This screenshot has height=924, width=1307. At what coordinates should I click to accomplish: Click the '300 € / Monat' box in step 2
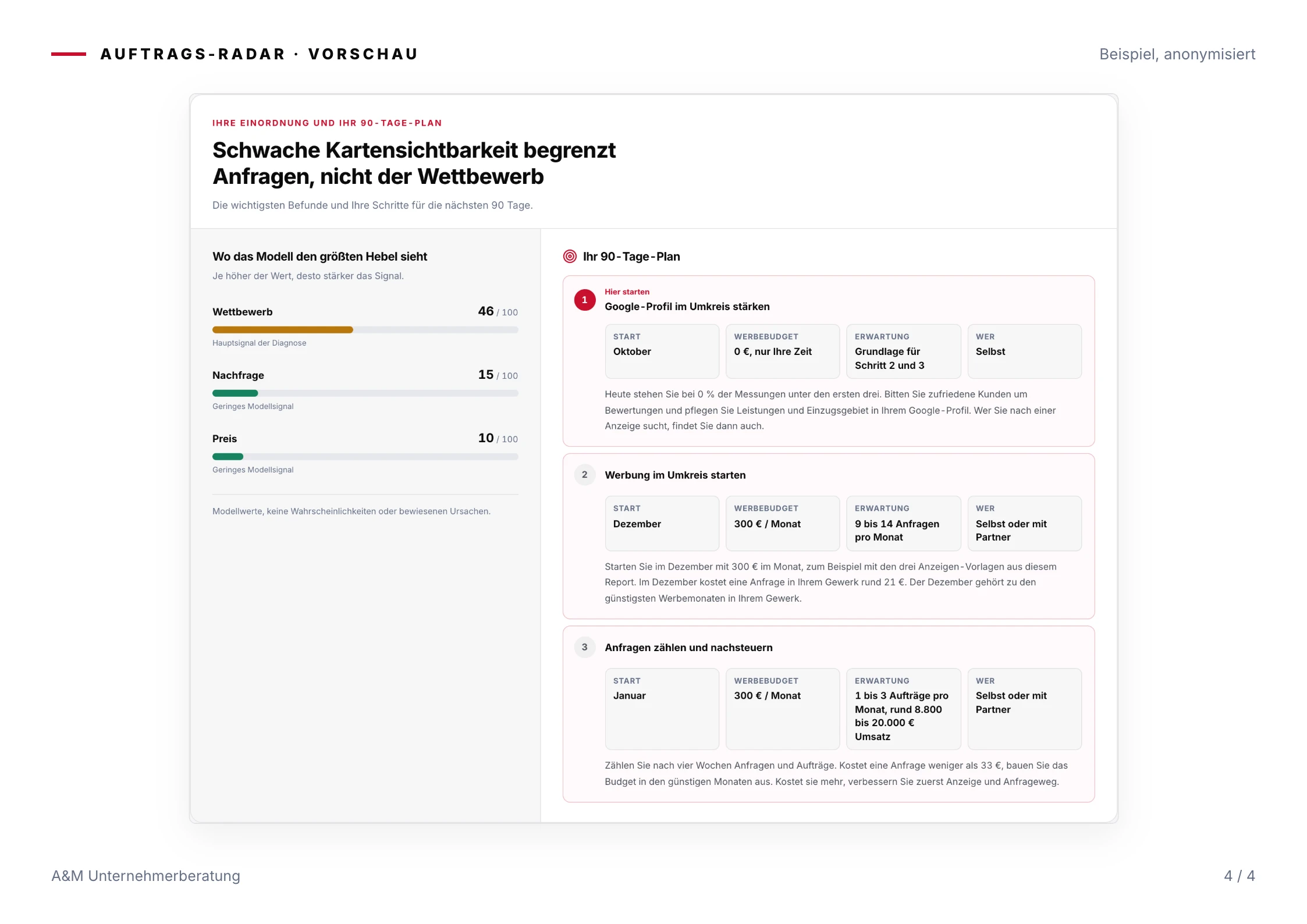tap(783, 523)
